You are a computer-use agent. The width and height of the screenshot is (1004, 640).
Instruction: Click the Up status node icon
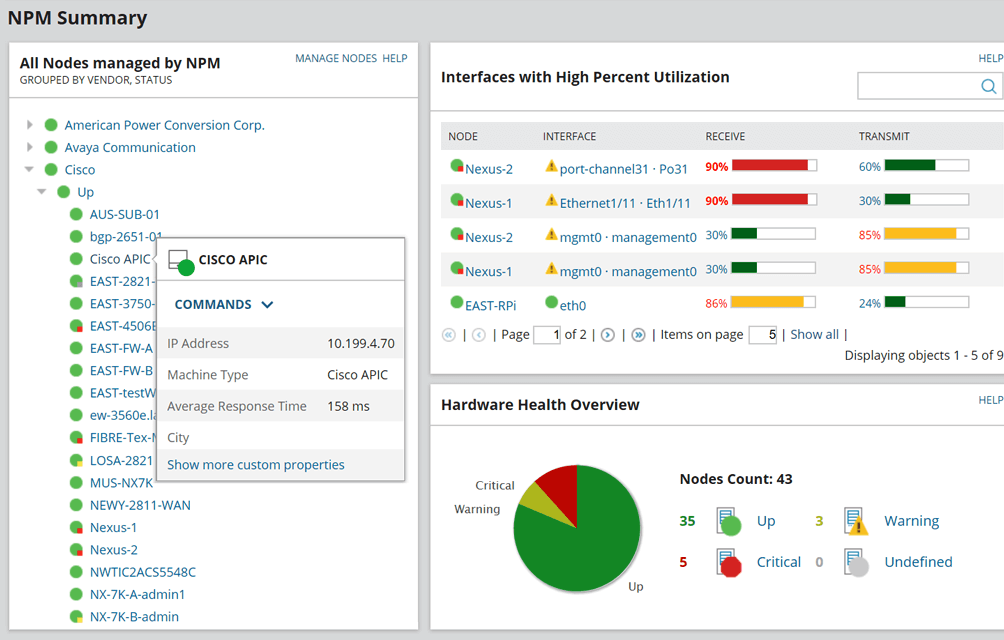click(728, 522)
